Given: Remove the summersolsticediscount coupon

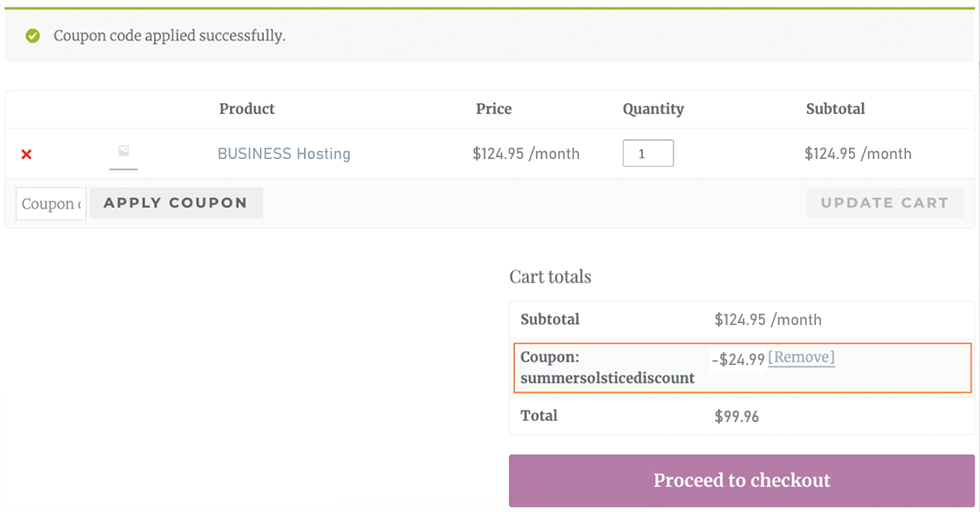Looking at the screenshot, I should click(801, 358).
